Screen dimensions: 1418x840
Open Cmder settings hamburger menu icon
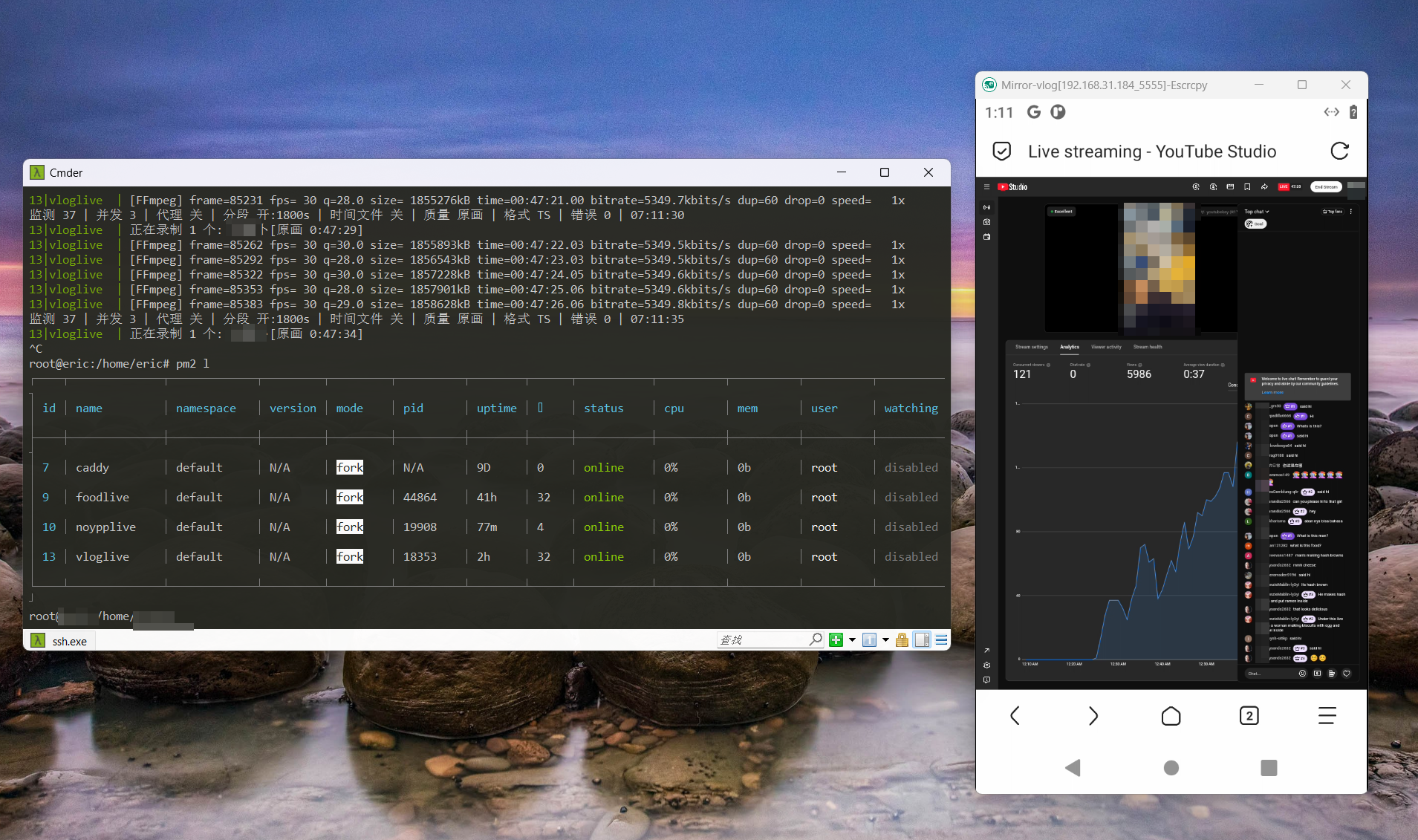pyautogui.click(x=941, y=640)
